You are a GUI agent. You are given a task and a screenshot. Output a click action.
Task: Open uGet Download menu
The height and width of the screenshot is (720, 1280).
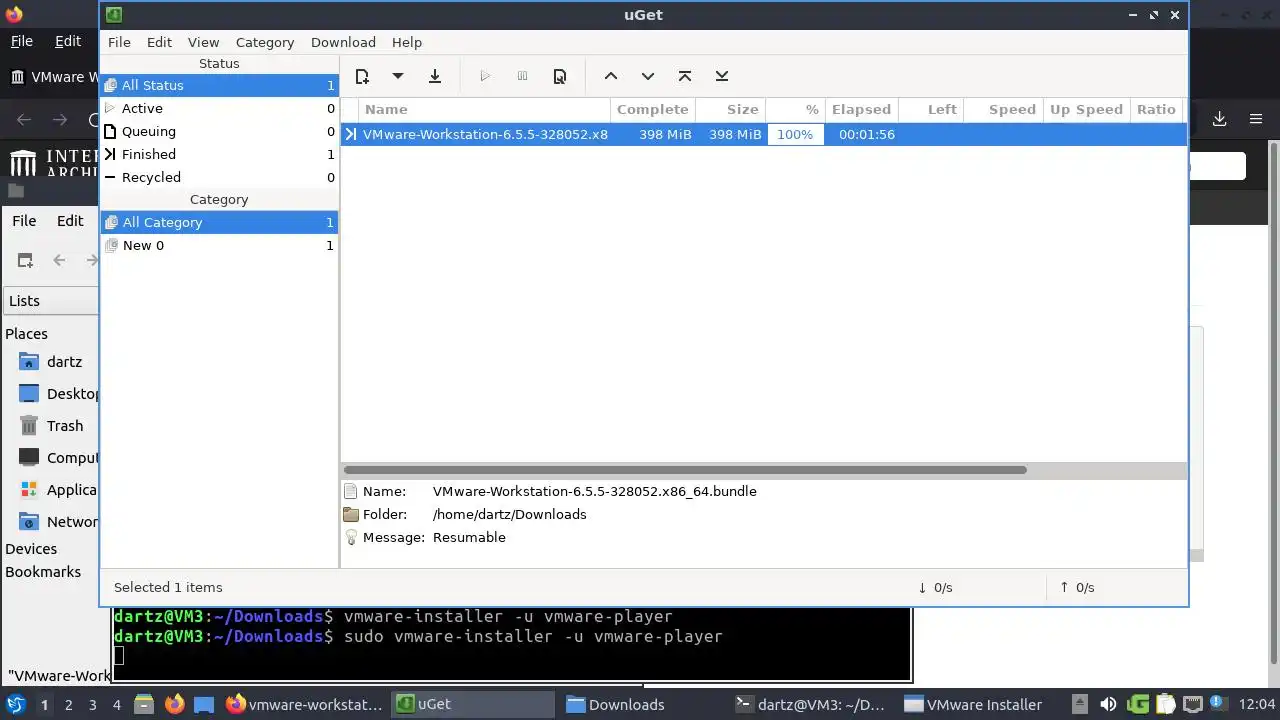343,42
